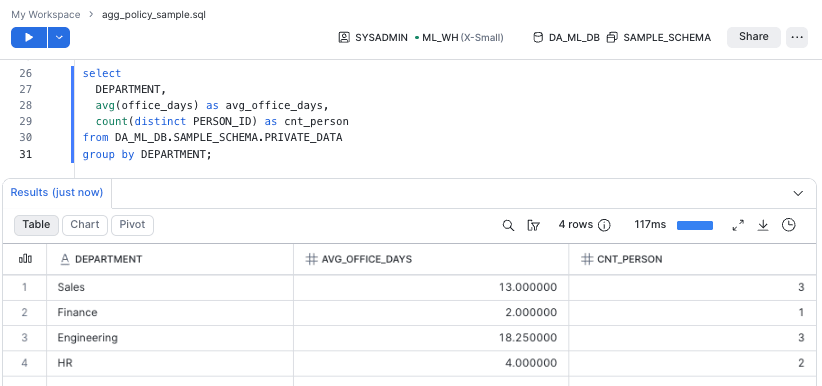Switch to the Results tab
Image resolution: width=822 pixels, height=386 pixels.
[x=57, y=192]
